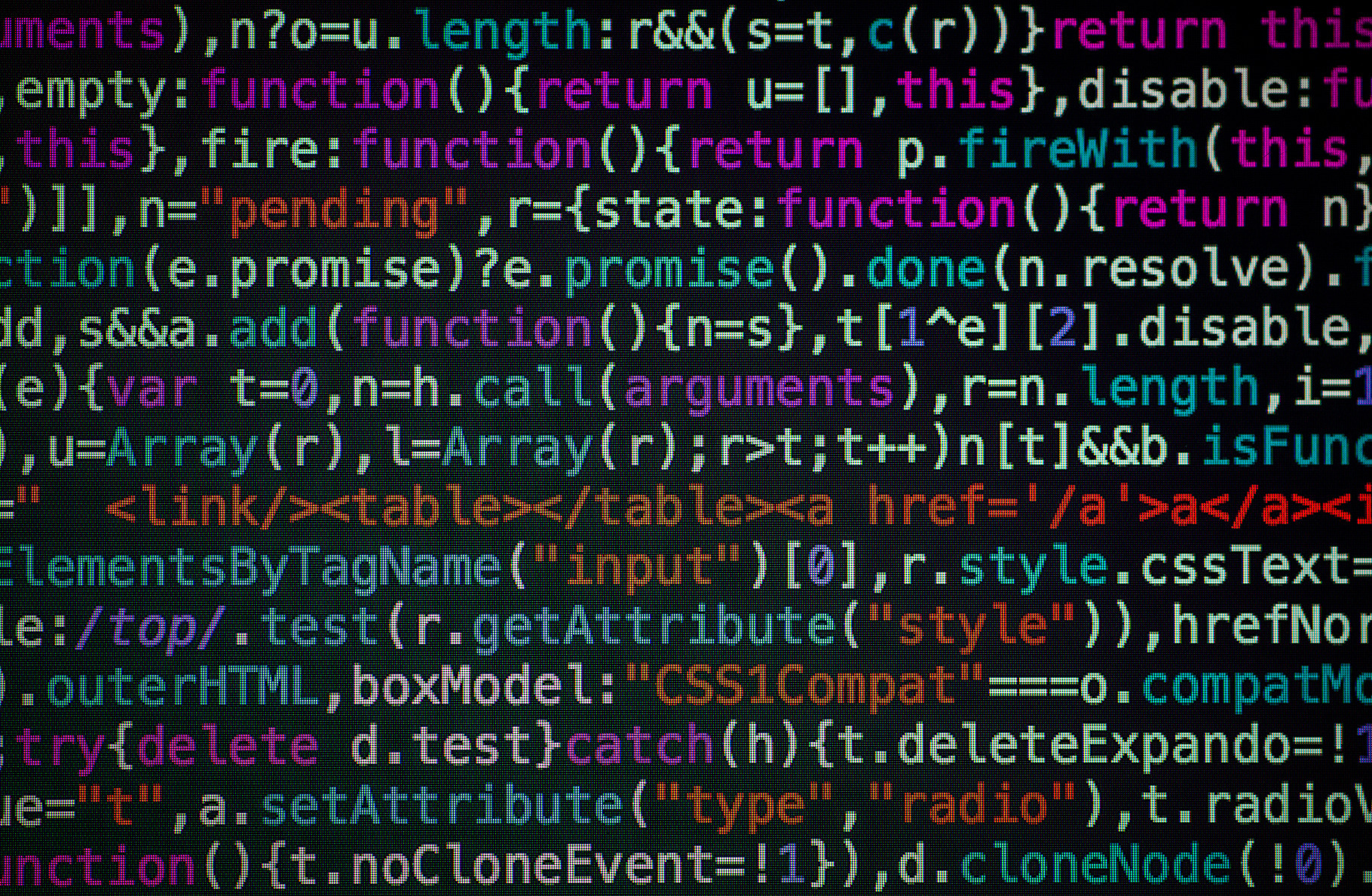
Task: Click the call method after h.
Action: (534, 389)
